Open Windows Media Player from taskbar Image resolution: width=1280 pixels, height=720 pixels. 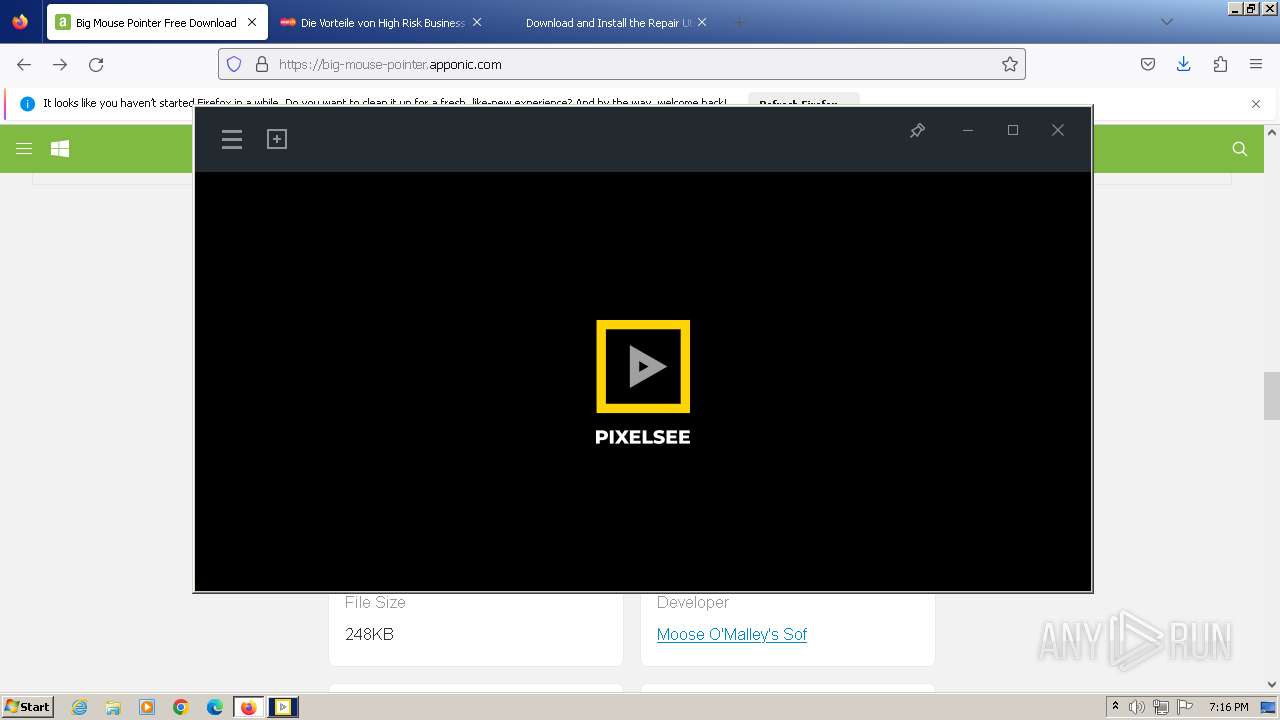coord(147,707)
